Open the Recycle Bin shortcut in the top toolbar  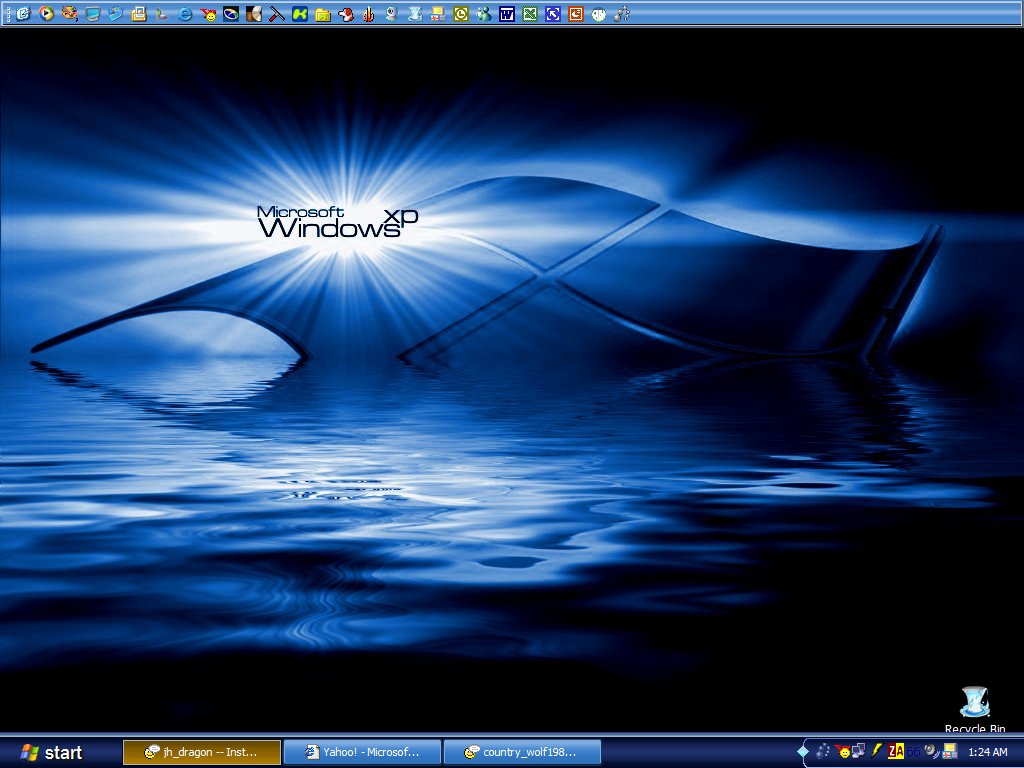click(415, 13)
